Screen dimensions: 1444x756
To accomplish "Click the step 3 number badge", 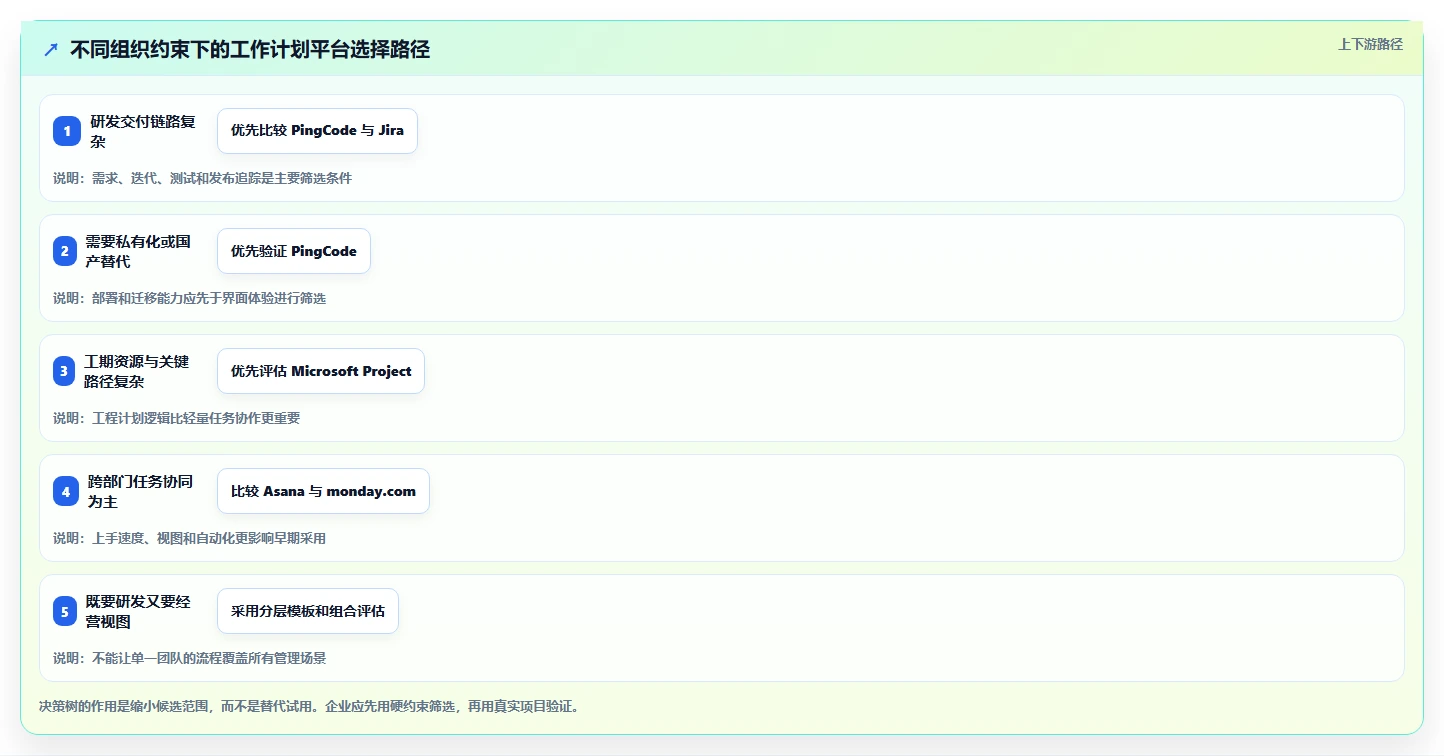I will tap(64, 371).
